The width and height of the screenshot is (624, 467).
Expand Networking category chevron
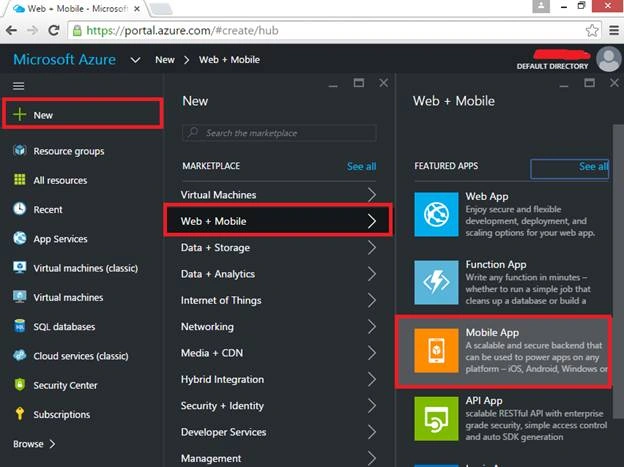(x=372, y=326)
